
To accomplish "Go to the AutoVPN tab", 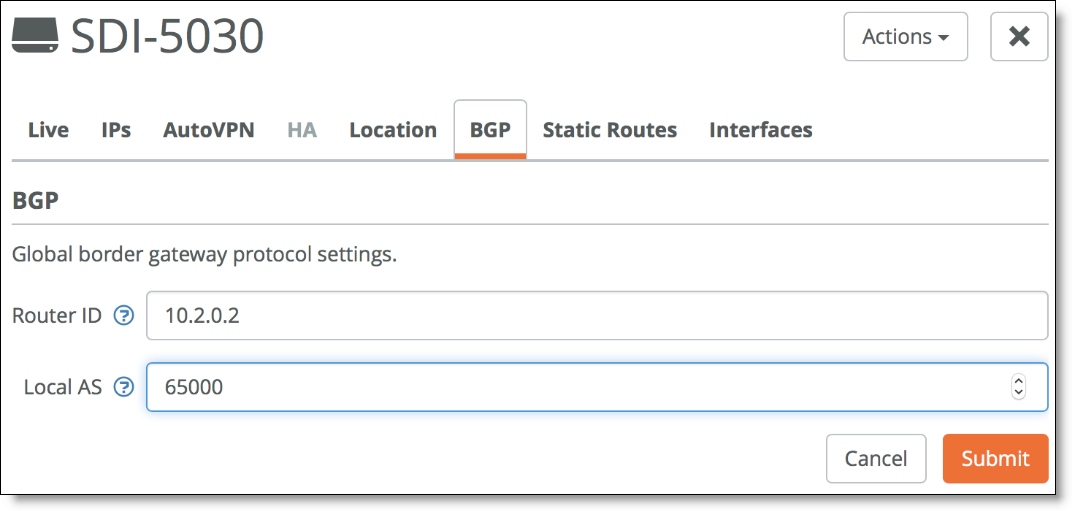I will click(x=209, y=130).
